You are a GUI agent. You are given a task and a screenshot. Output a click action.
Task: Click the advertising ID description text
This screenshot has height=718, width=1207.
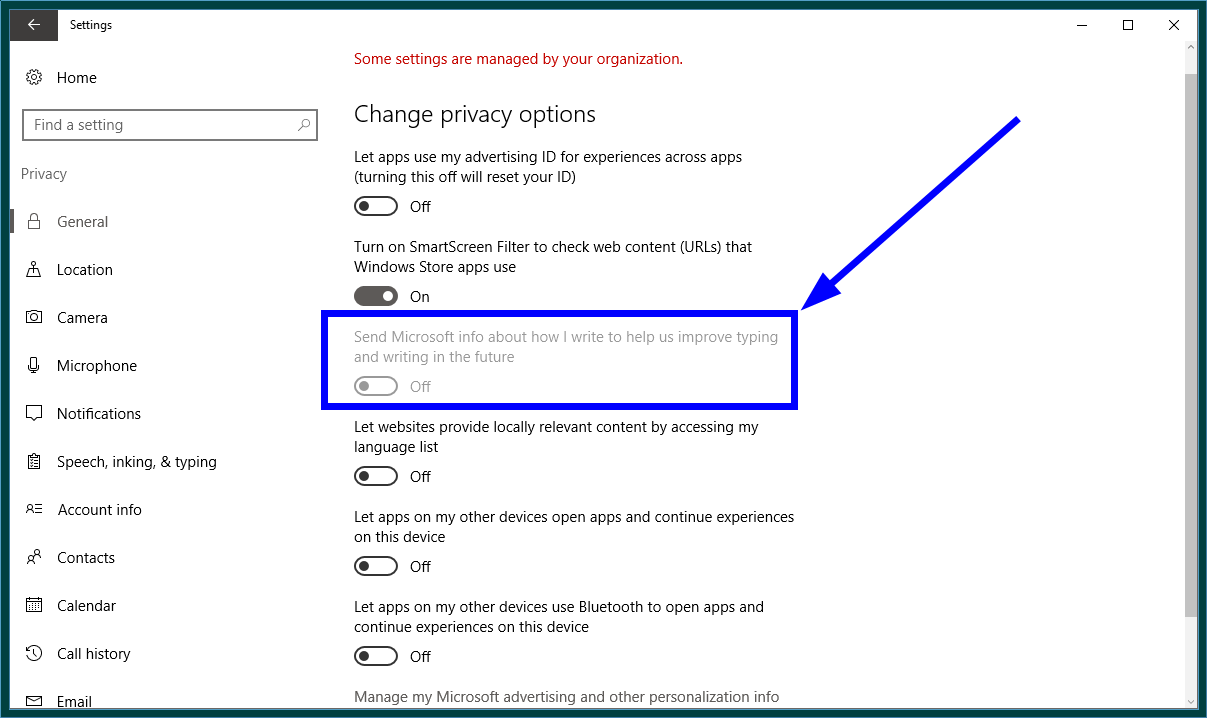point(548,166)
